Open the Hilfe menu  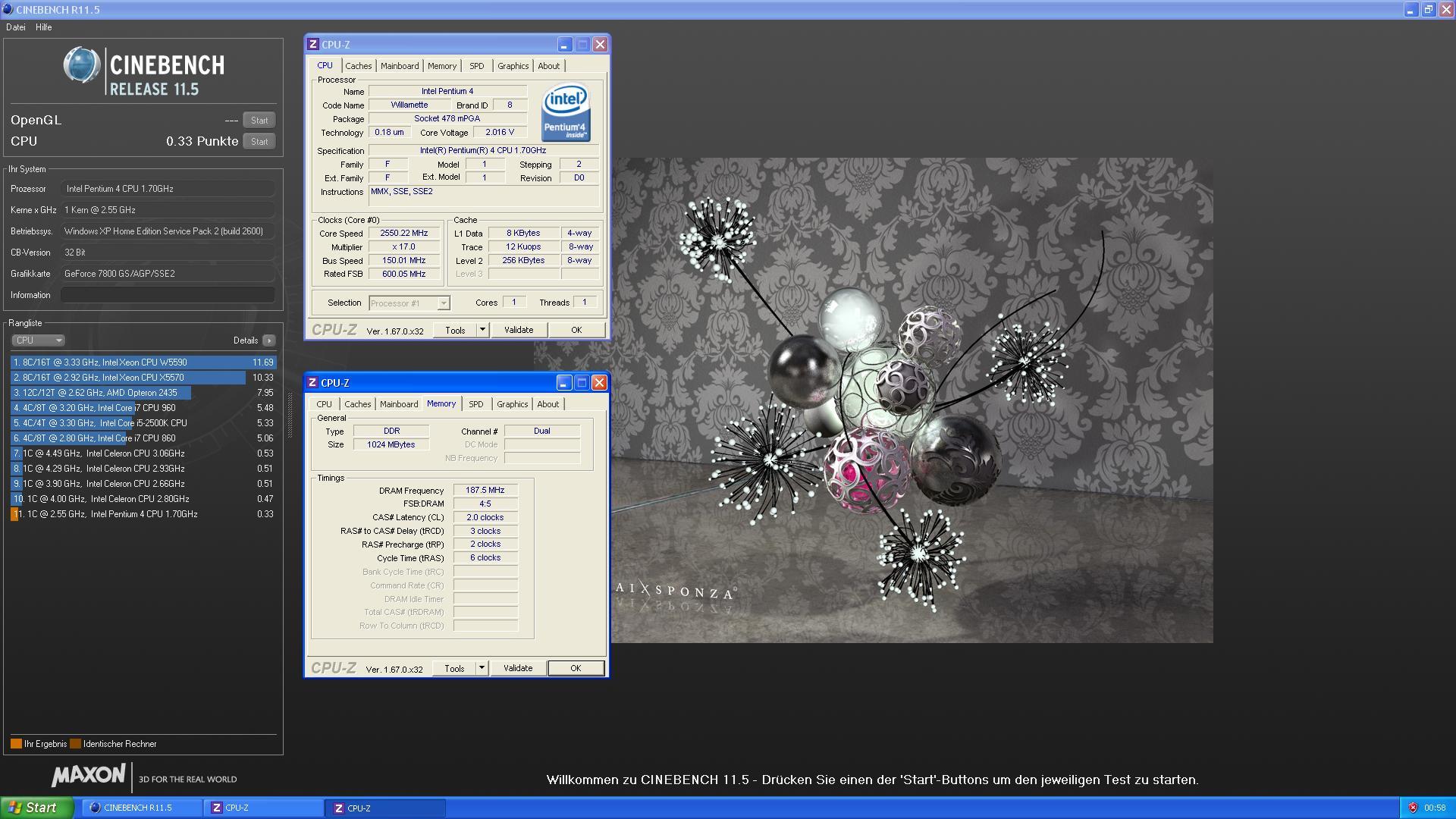pos(44,27)
